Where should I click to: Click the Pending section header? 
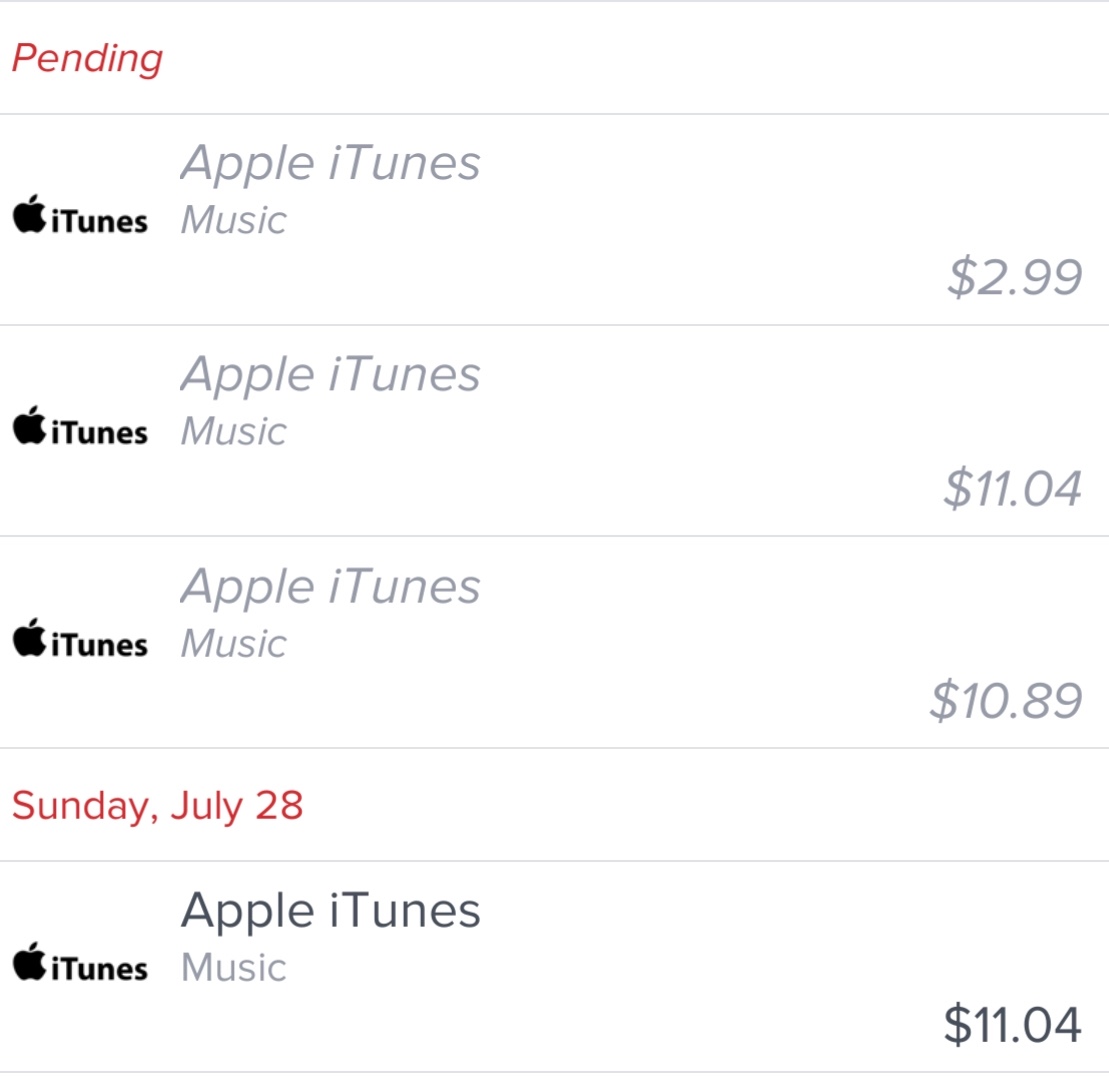[x=87, y=58]
